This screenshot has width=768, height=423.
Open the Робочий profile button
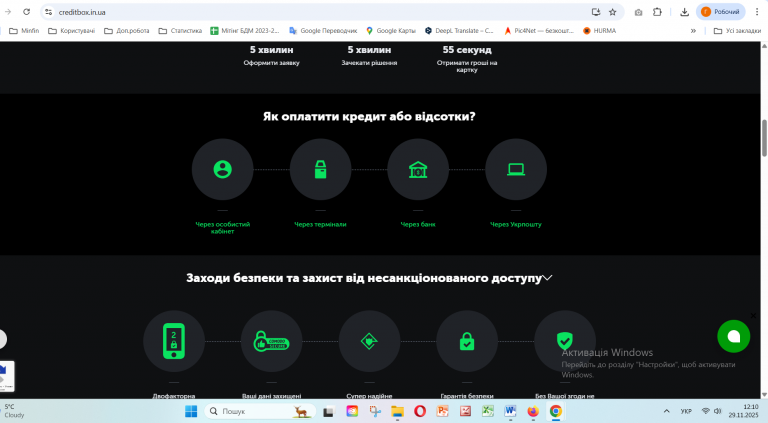(x=720, y=12)
